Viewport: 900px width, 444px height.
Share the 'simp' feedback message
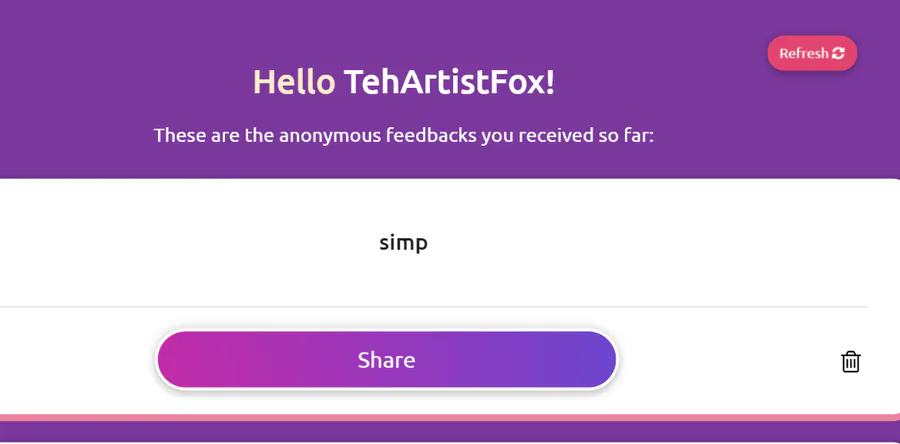click(386, 360)
